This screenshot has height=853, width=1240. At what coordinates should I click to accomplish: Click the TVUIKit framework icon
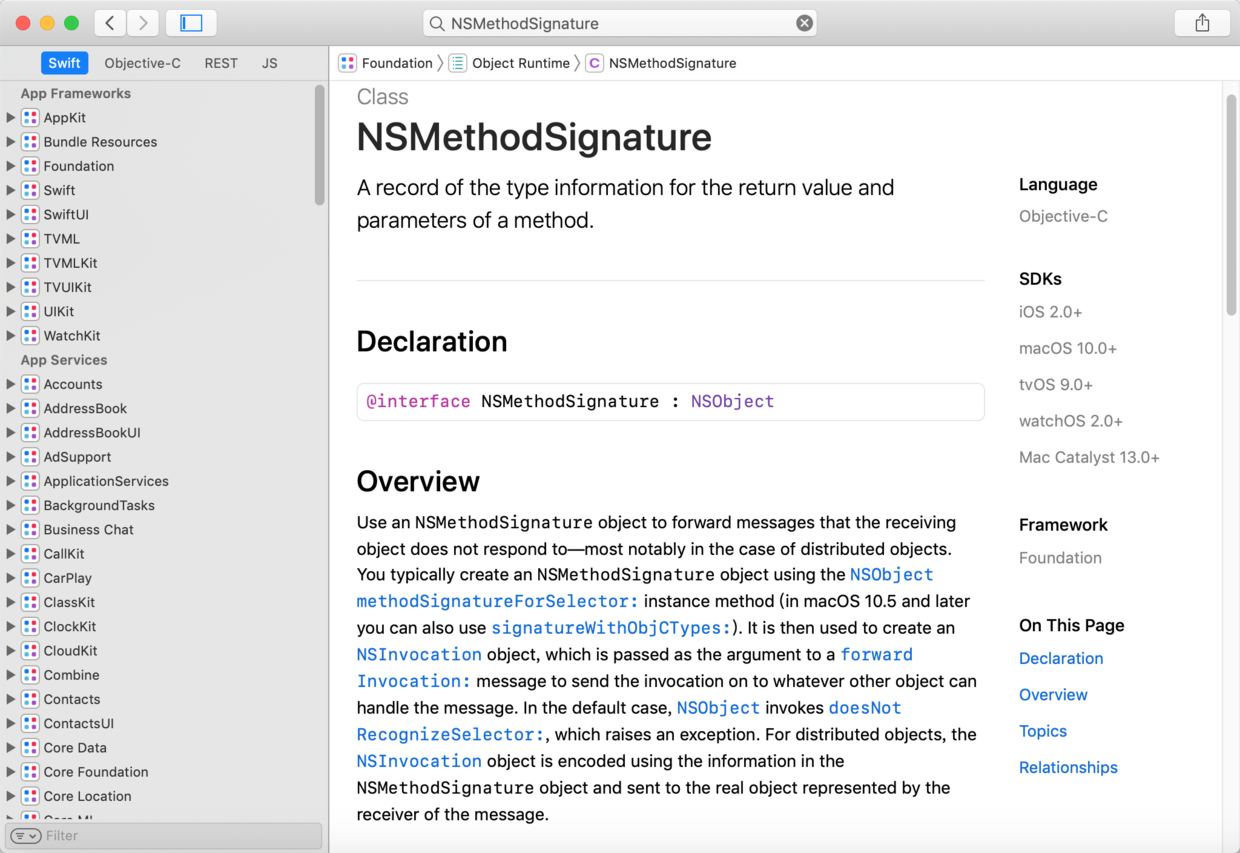pos(30,287)
